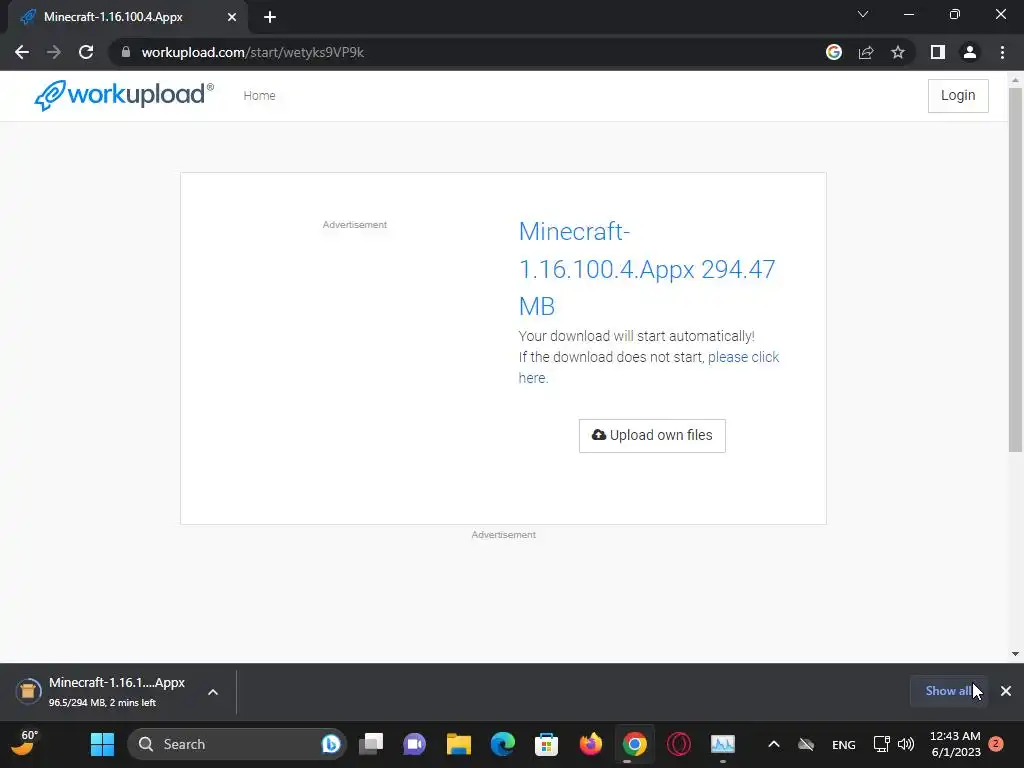Click the volume speaker icon
Image resolution: width=1024 pixels, height=768 pixels.
[906, 744]
